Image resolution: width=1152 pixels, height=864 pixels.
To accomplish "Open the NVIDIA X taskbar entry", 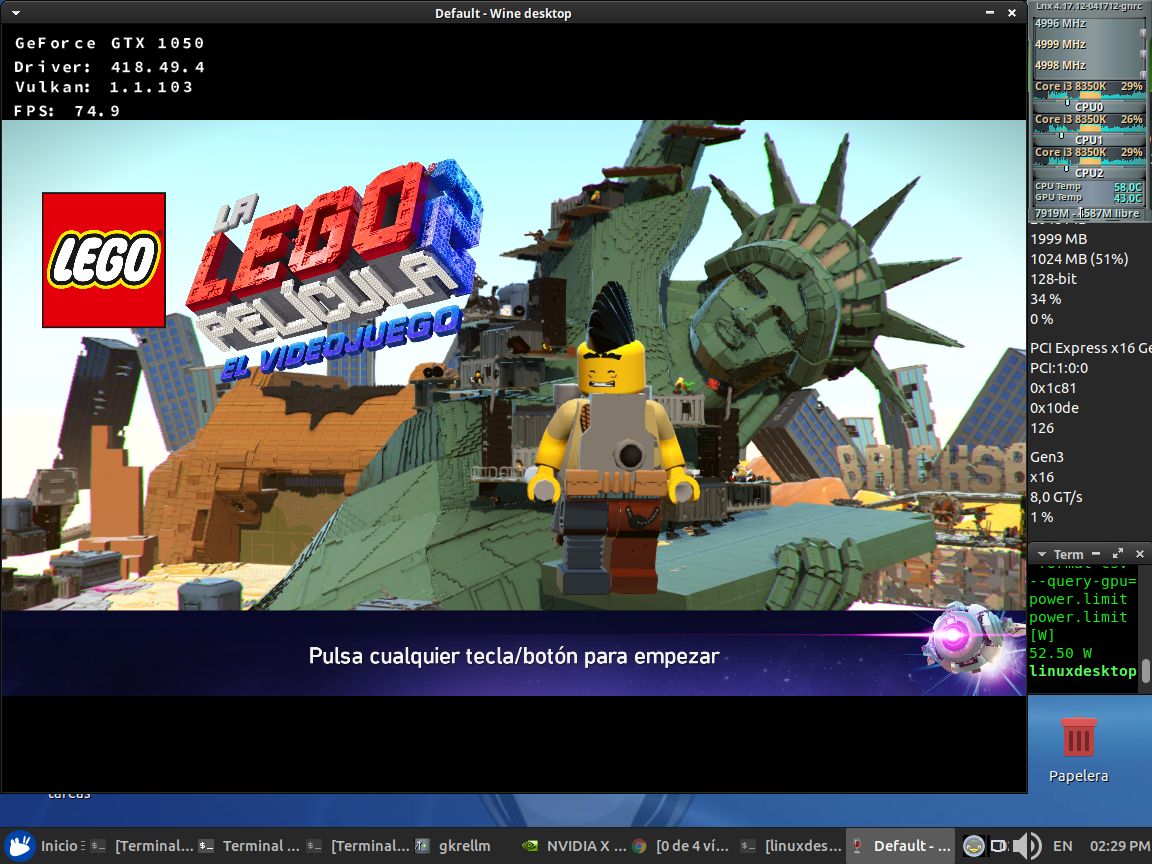I will [575, 846].
